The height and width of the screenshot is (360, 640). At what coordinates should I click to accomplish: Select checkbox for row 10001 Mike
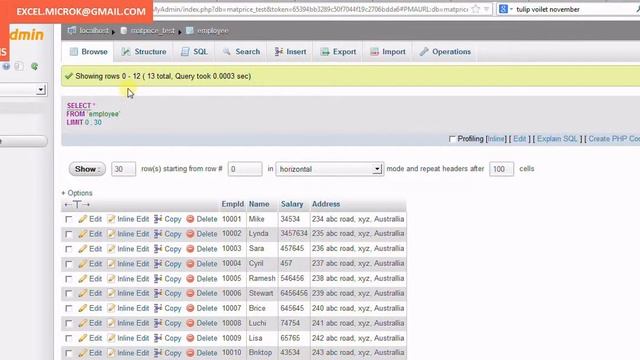pyautogui.click(x=69, y=220)
